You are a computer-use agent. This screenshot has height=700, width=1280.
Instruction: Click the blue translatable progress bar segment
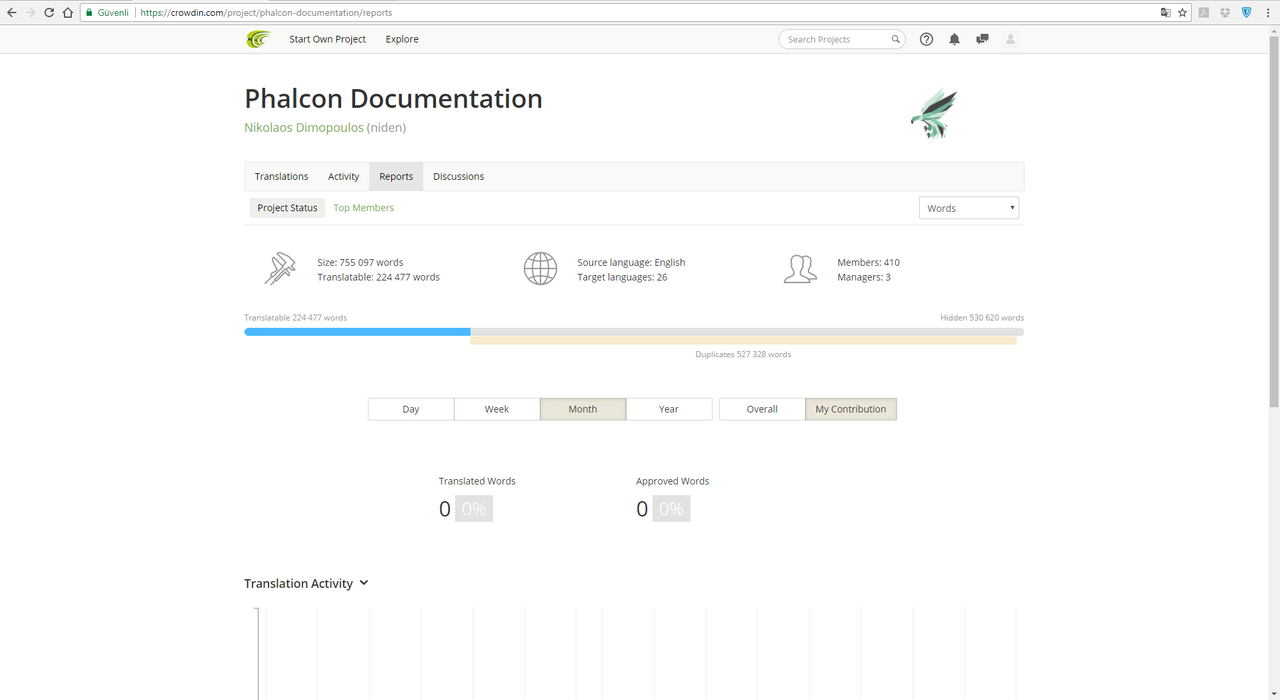[357, 332]
